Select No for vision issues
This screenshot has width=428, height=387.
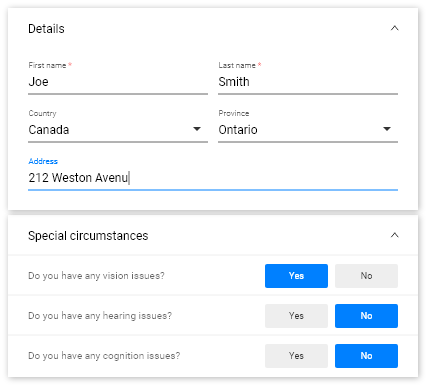tap(366, 276)
